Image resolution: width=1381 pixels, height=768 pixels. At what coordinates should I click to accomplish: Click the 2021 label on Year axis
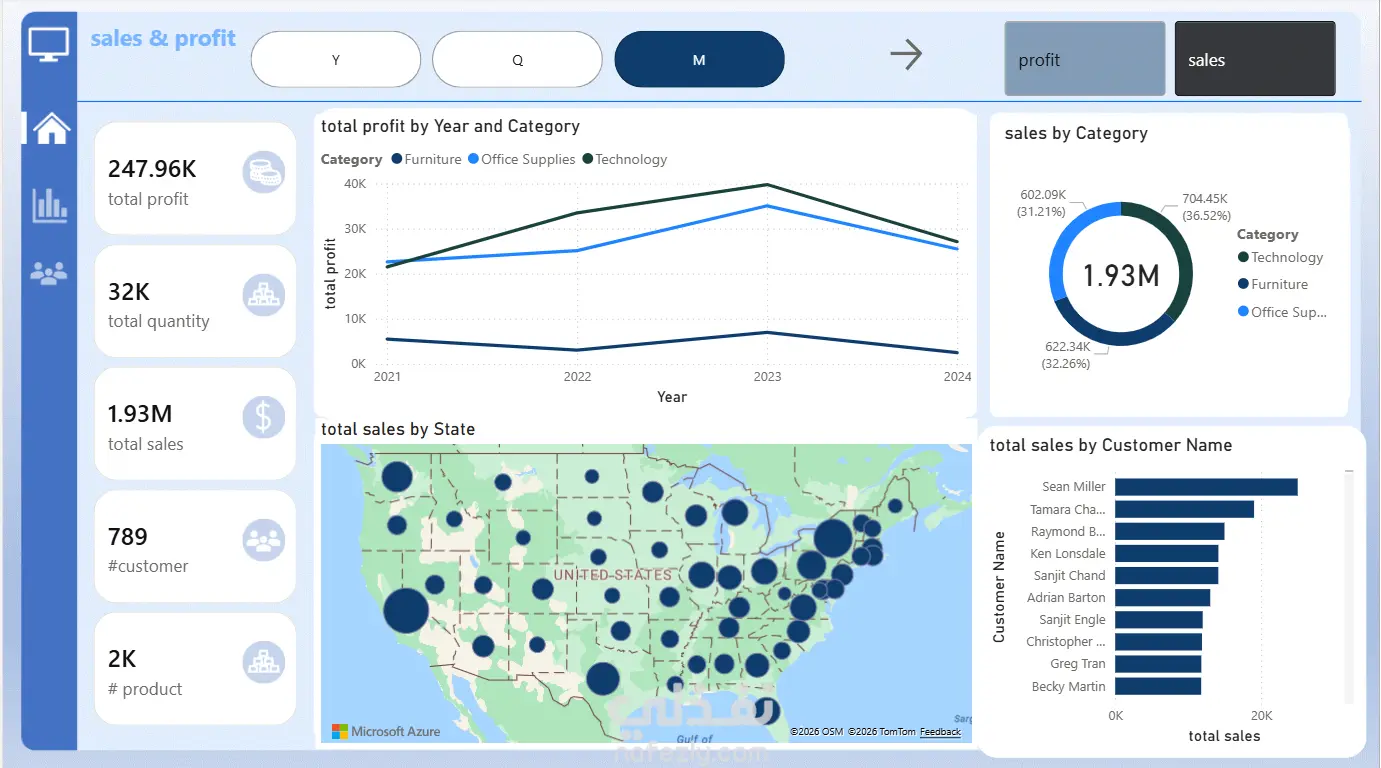(387, 377)
